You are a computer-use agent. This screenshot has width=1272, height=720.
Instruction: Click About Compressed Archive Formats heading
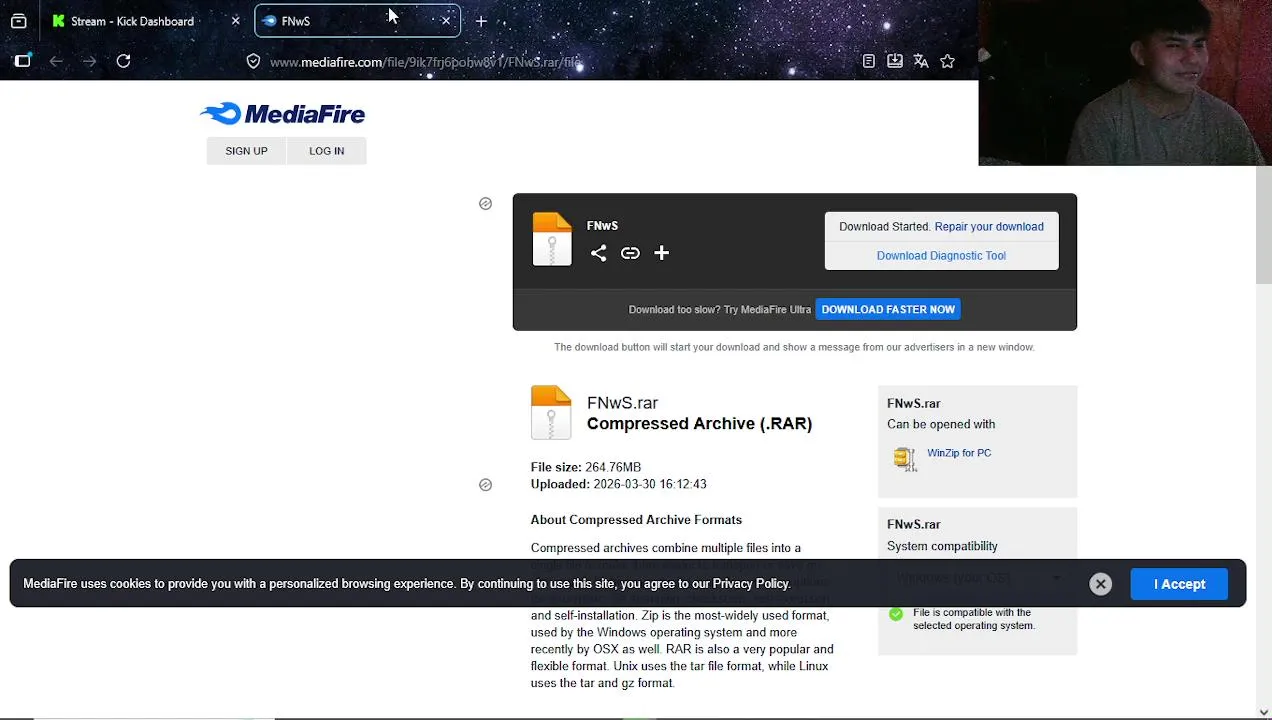click(636, 520)
